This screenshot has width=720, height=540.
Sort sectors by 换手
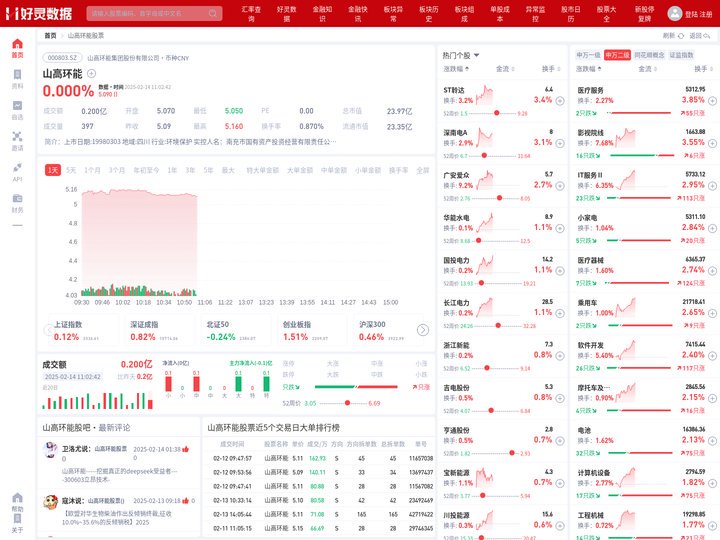[x=704, y=69]
